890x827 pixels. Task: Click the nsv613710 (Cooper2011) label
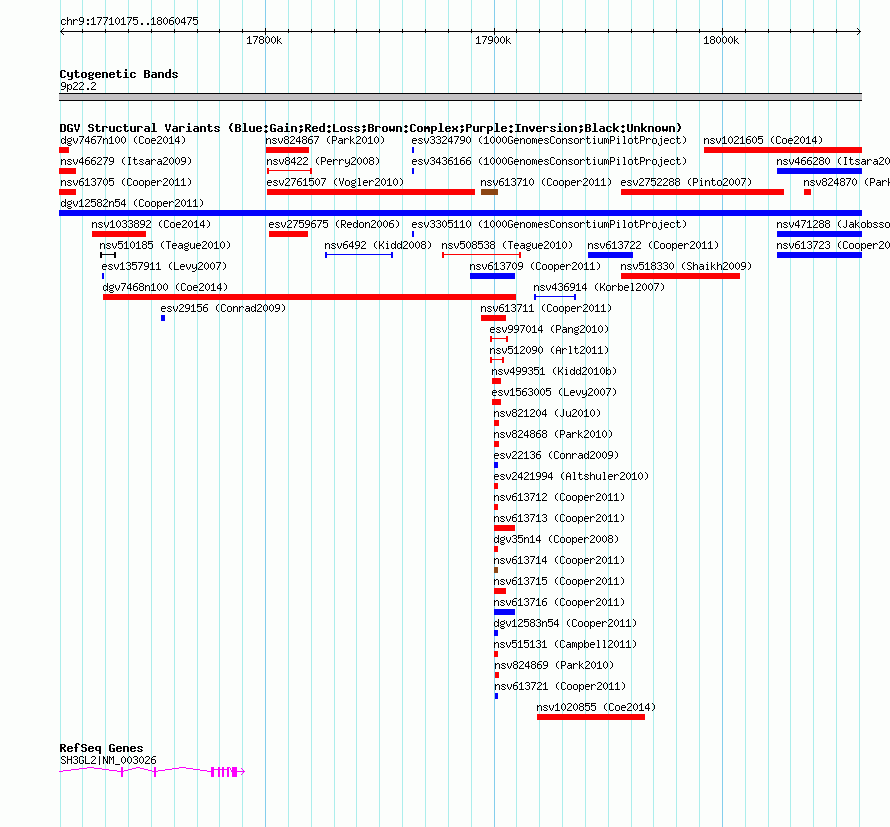(546, 182)
